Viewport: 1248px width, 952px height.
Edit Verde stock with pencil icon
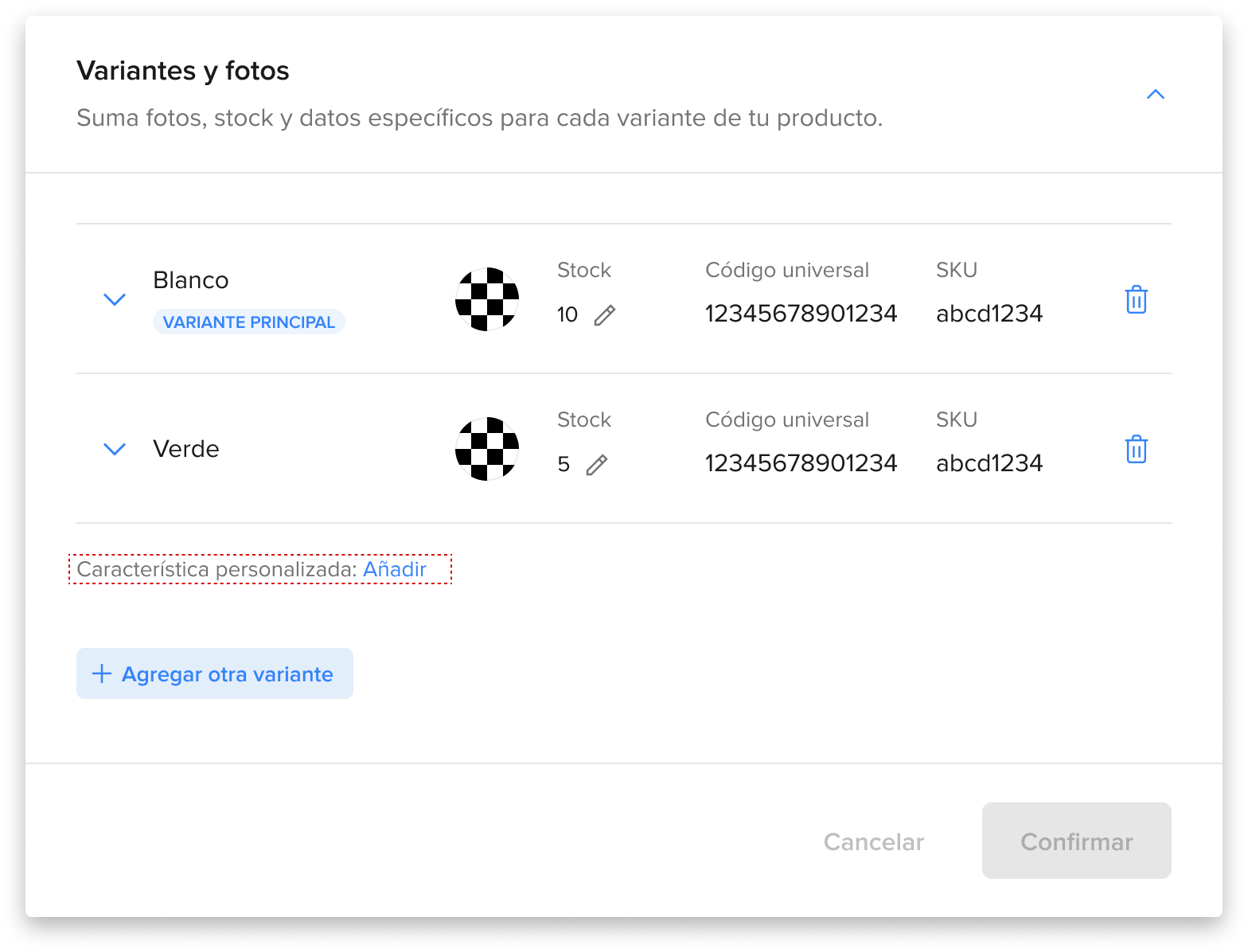coord(597,465)
